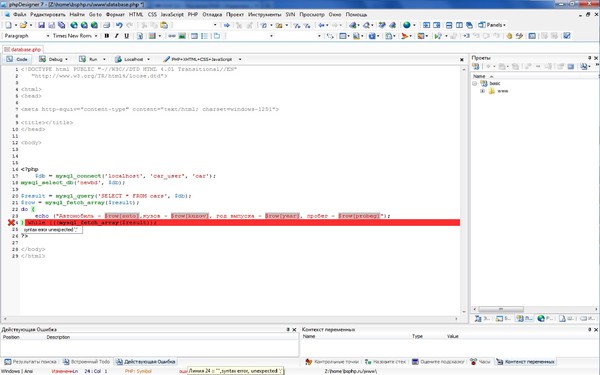Viewport: 600px width, 375px height.
Task: Collapse the basic project tree node
Action: (474, 83)
